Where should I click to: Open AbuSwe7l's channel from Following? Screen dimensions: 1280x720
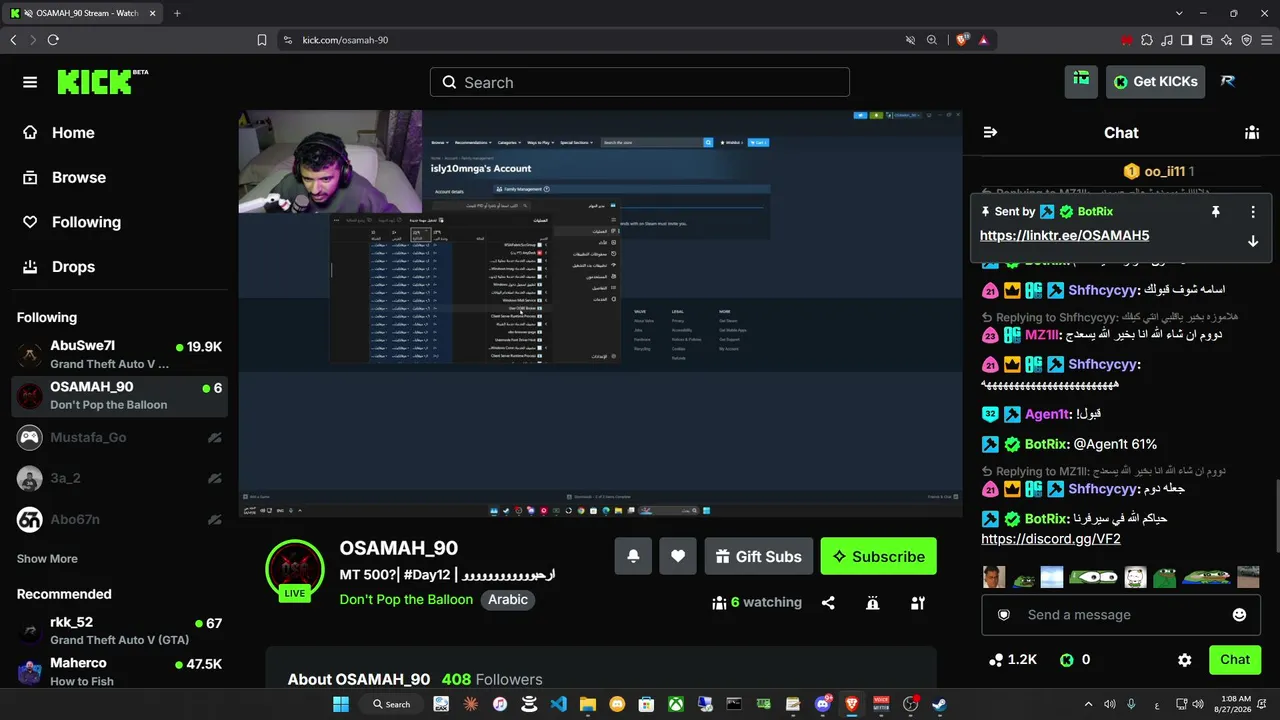[119, 355]
